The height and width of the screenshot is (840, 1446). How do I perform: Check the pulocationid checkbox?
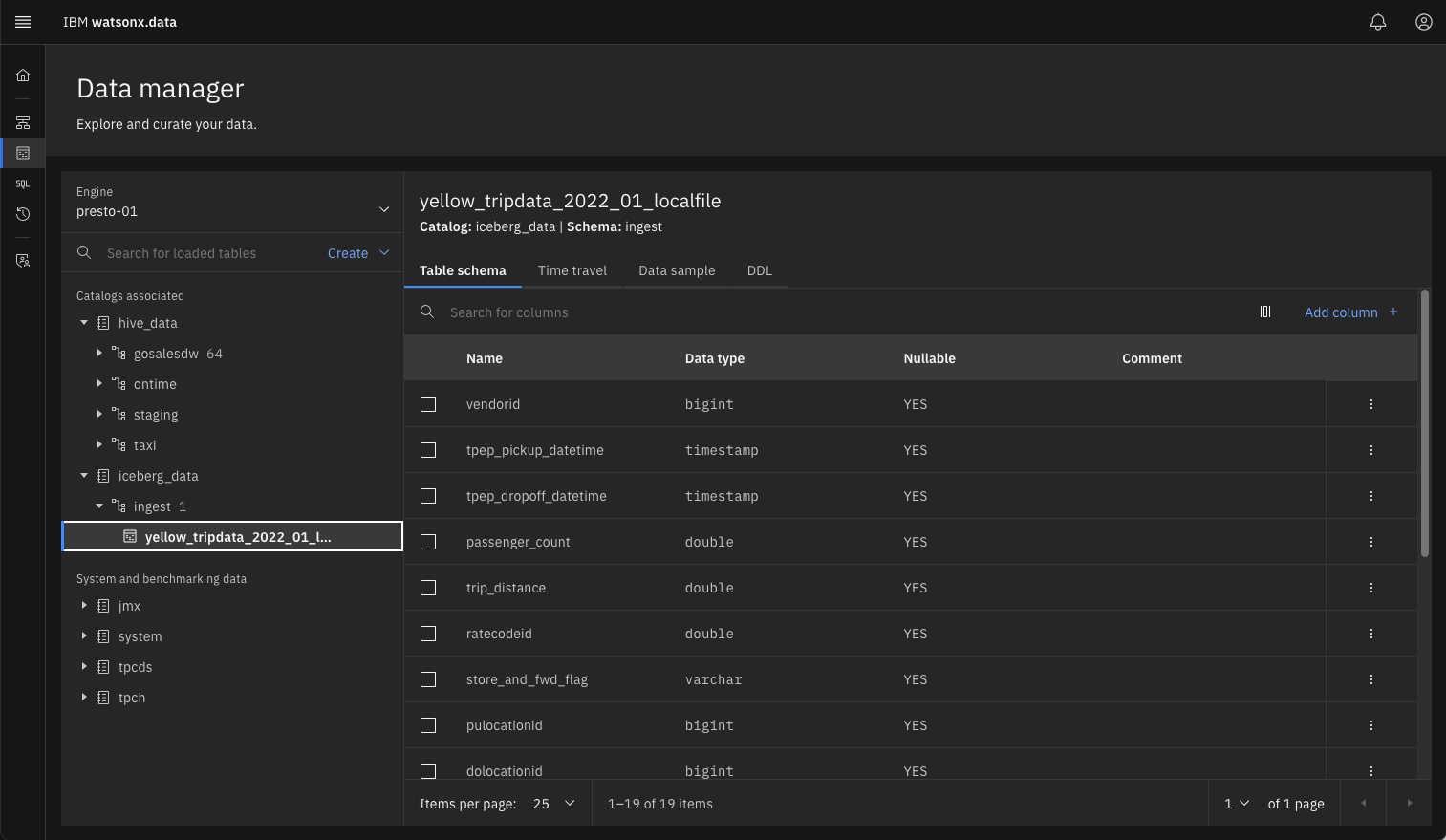[x=428, y=725]
